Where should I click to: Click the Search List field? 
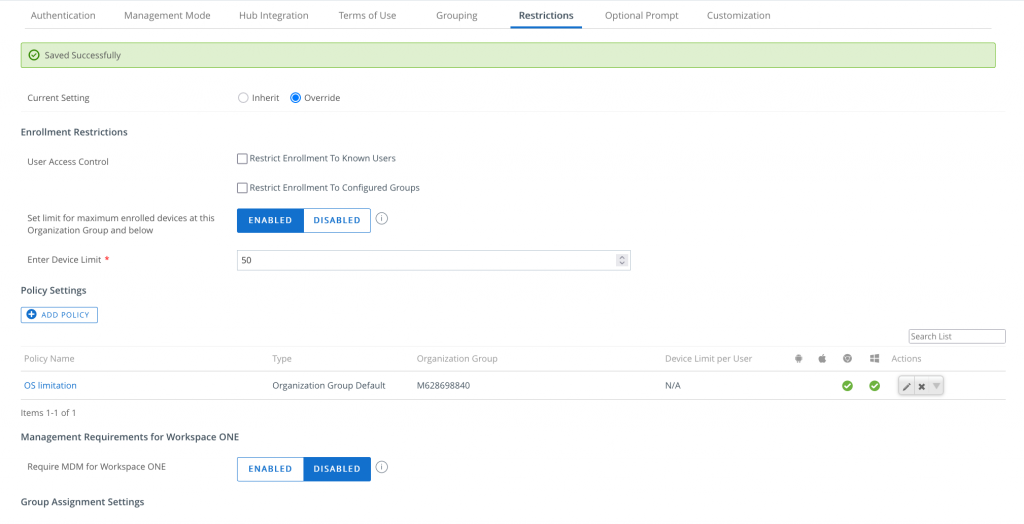(956, 337)
